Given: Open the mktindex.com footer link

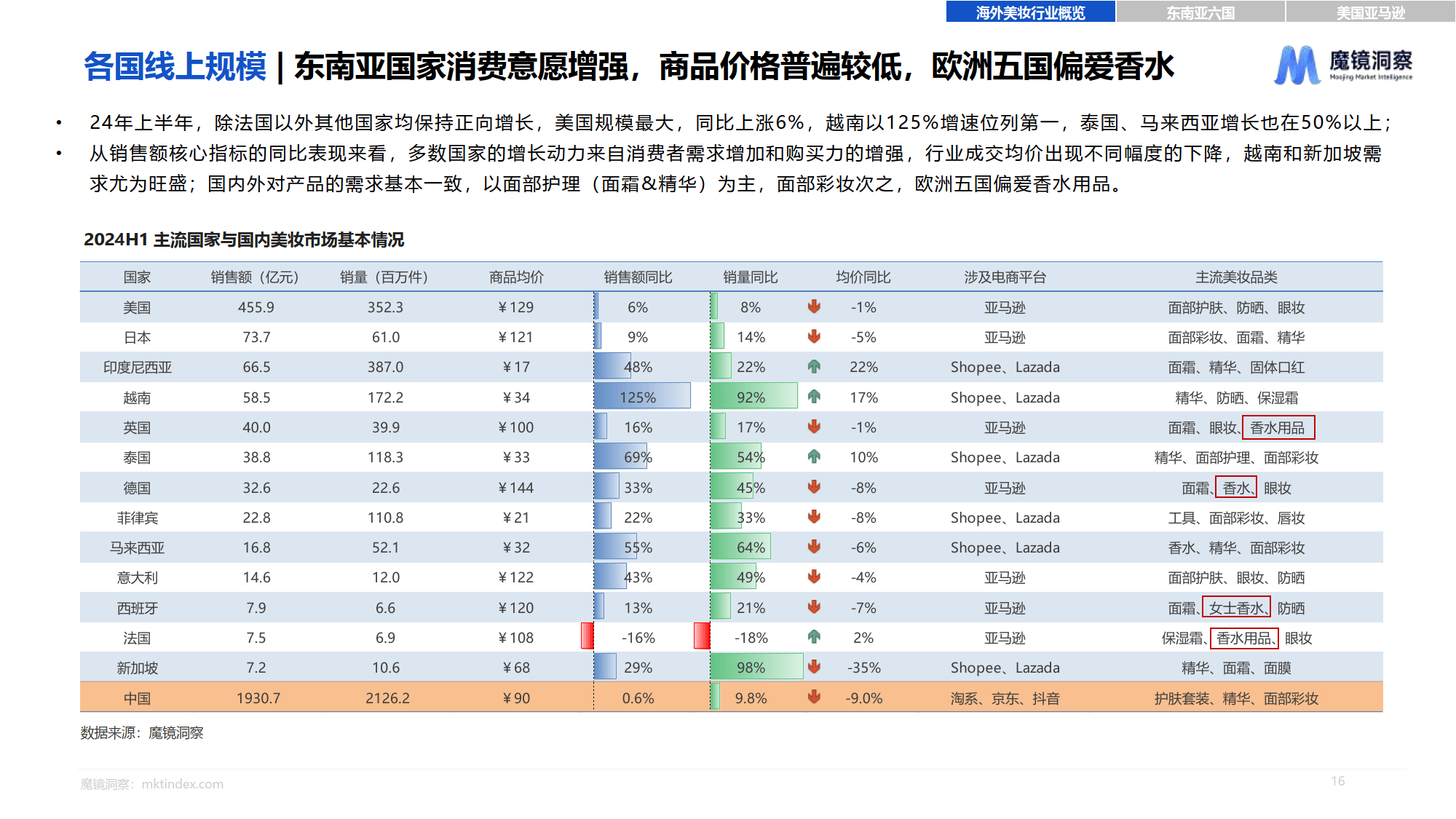Looking at the screenshot, I should pos(182,784).
